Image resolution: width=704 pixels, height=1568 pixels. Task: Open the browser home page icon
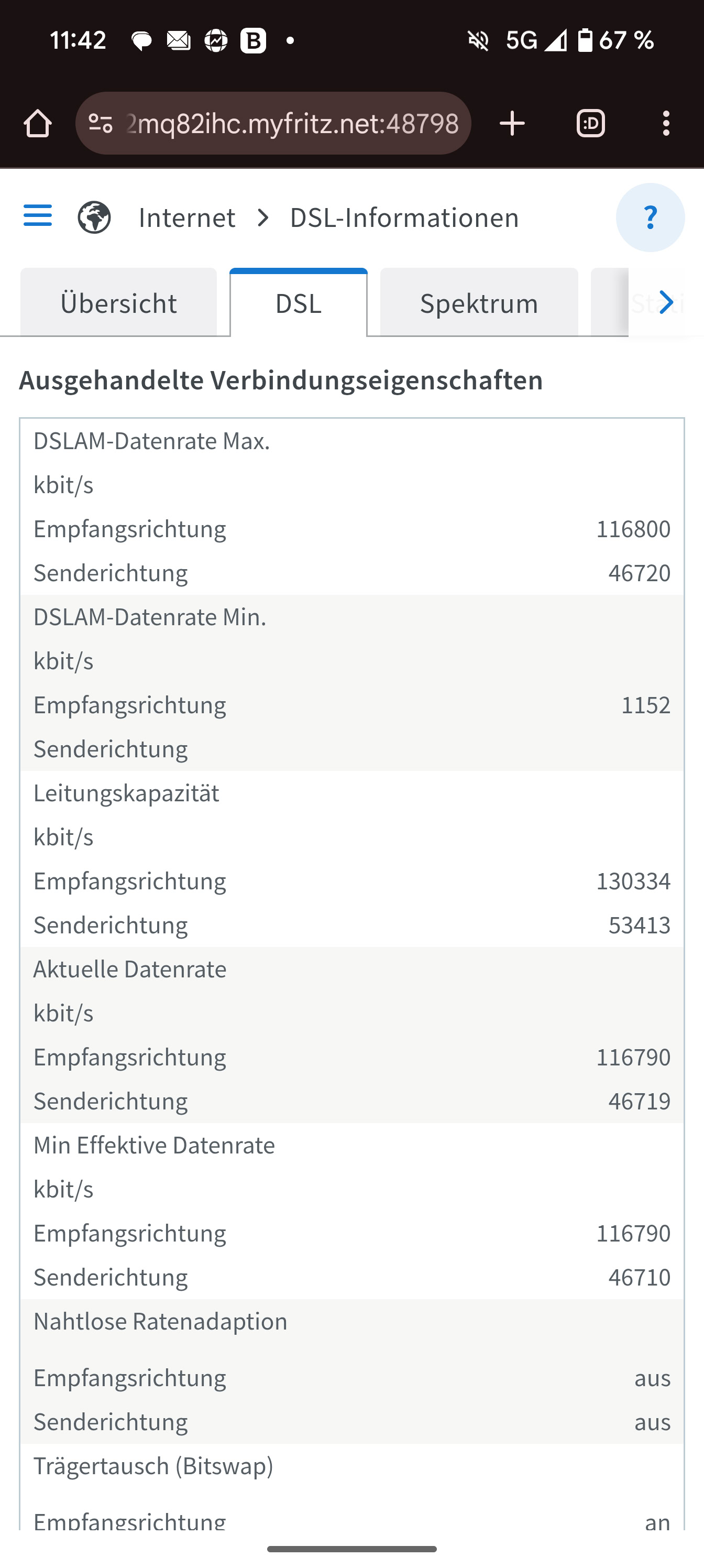[x=38, y=124]
